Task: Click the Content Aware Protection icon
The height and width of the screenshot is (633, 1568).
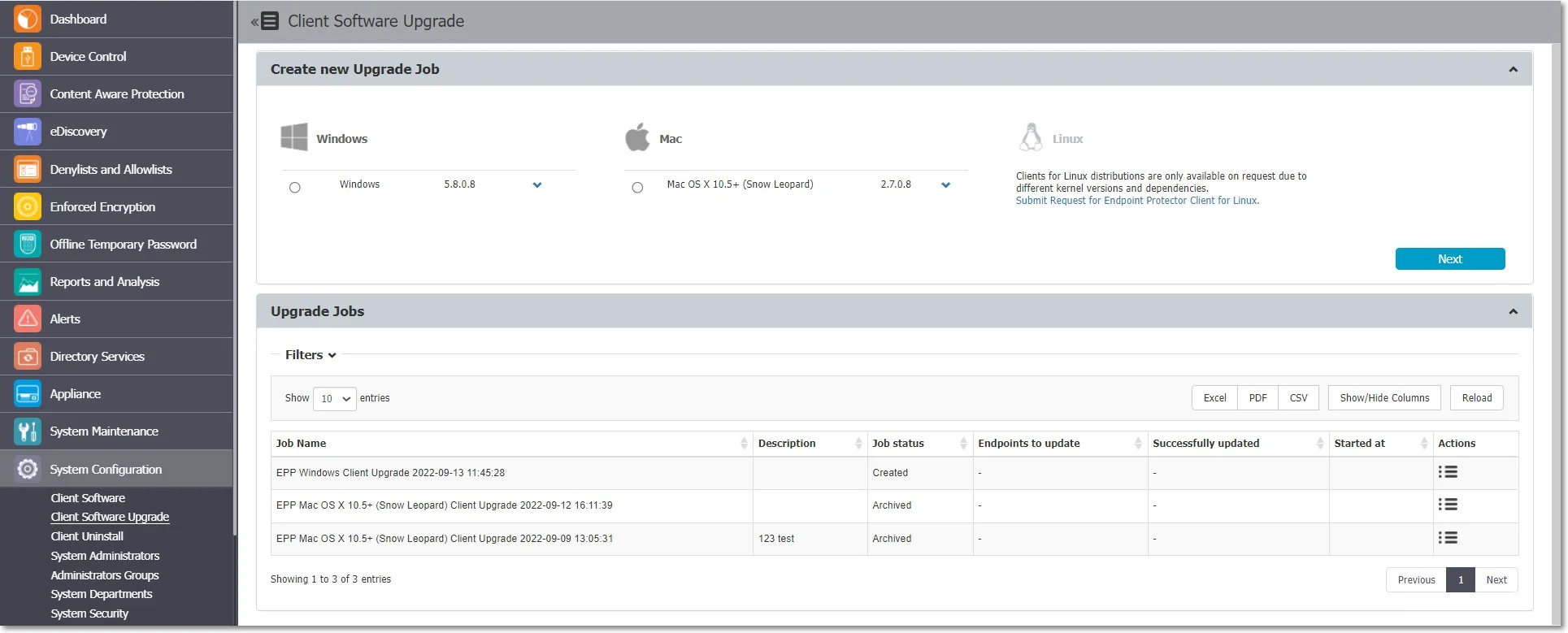Action: pyautogui.click(x=28, y=93)
